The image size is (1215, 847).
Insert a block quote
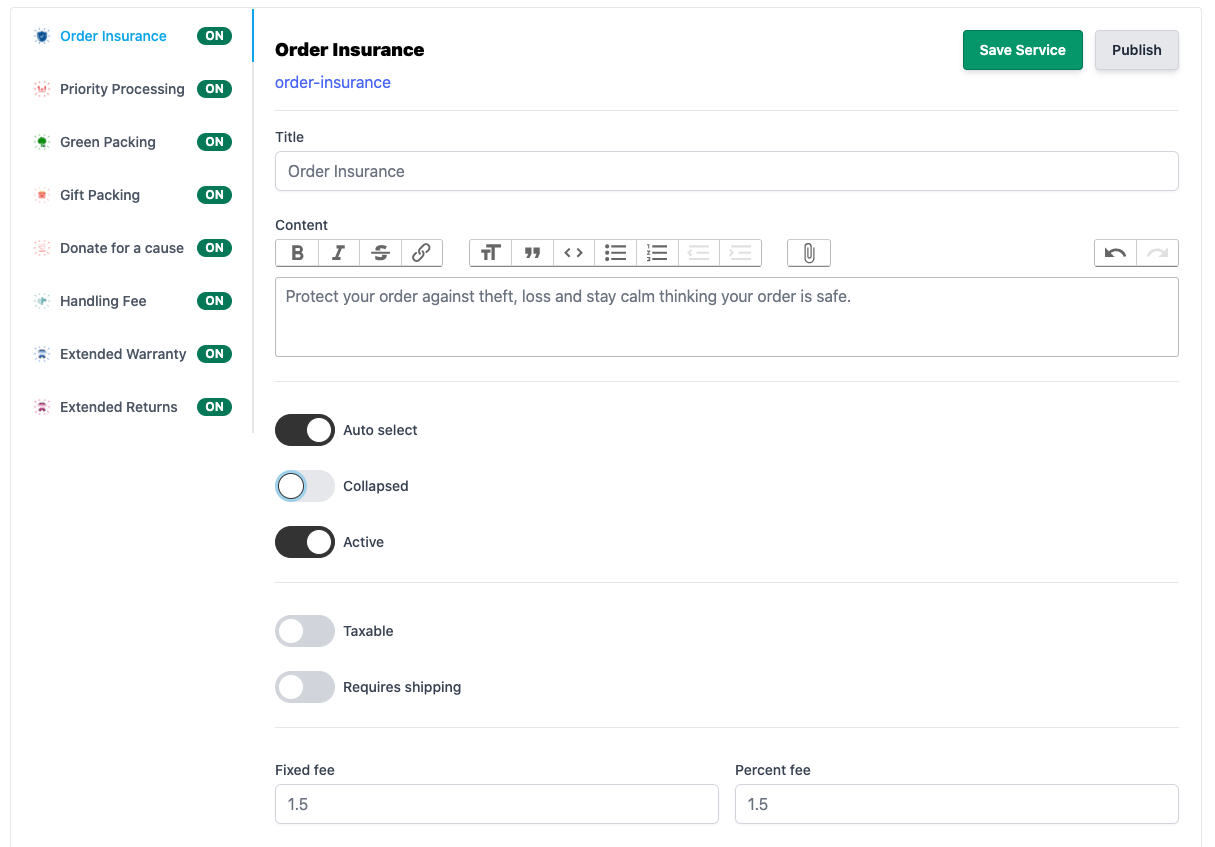(x=532, y=253)
